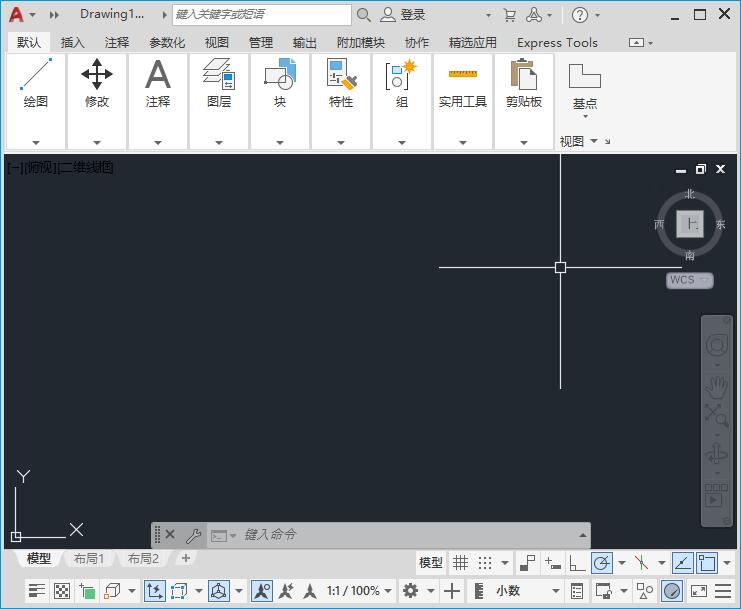The width and height of the screenshot is (741, 609).
Task: Open the WCS coordinate system dropdown
Action: click(689, 280)
